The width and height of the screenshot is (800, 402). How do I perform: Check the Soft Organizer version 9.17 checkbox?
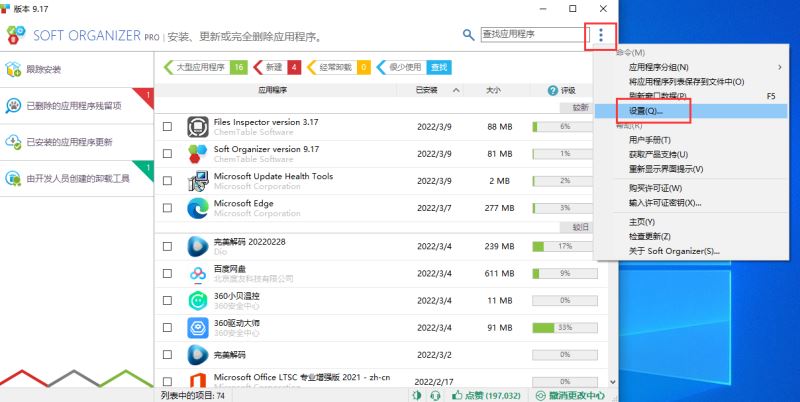(167, 154)
